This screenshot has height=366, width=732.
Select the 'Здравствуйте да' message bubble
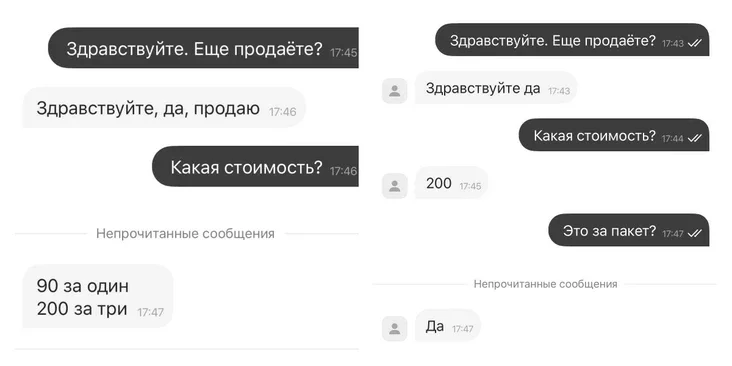point(496,87)
